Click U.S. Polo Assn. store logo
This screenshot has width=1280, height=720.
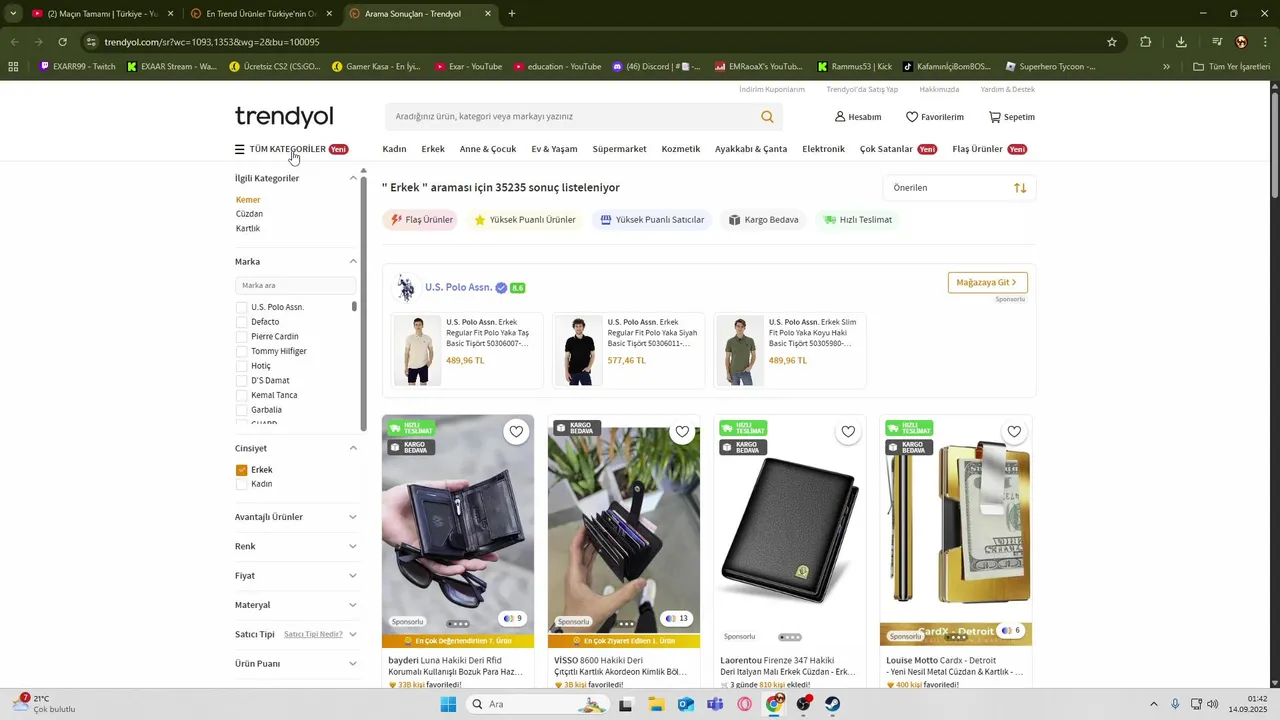click(x=405, y=288)
